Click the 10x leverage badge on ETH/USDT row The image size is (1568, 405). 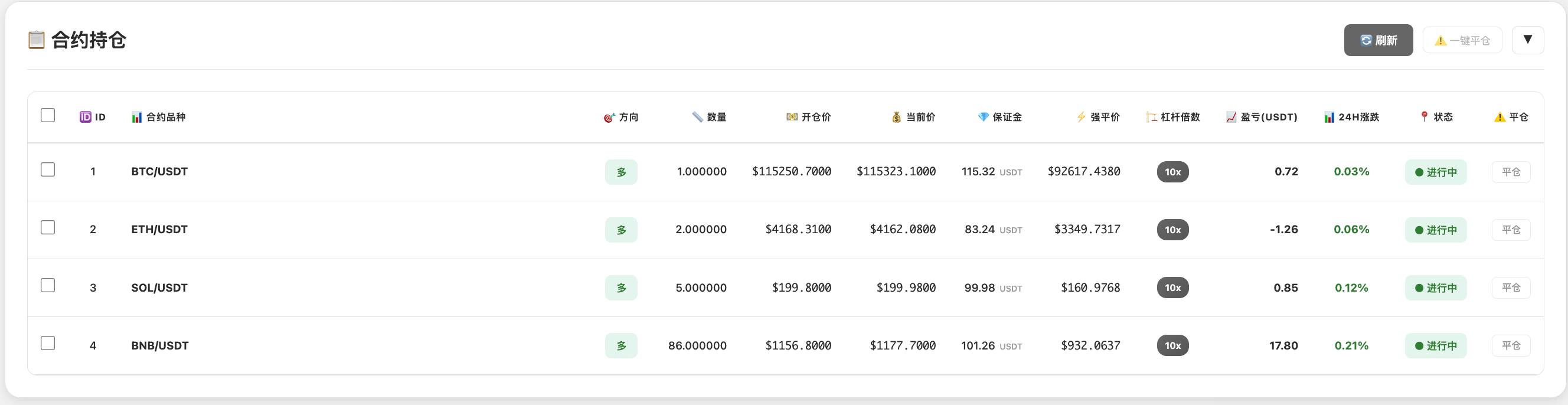pyautogui.click(x=1173, y=230)
